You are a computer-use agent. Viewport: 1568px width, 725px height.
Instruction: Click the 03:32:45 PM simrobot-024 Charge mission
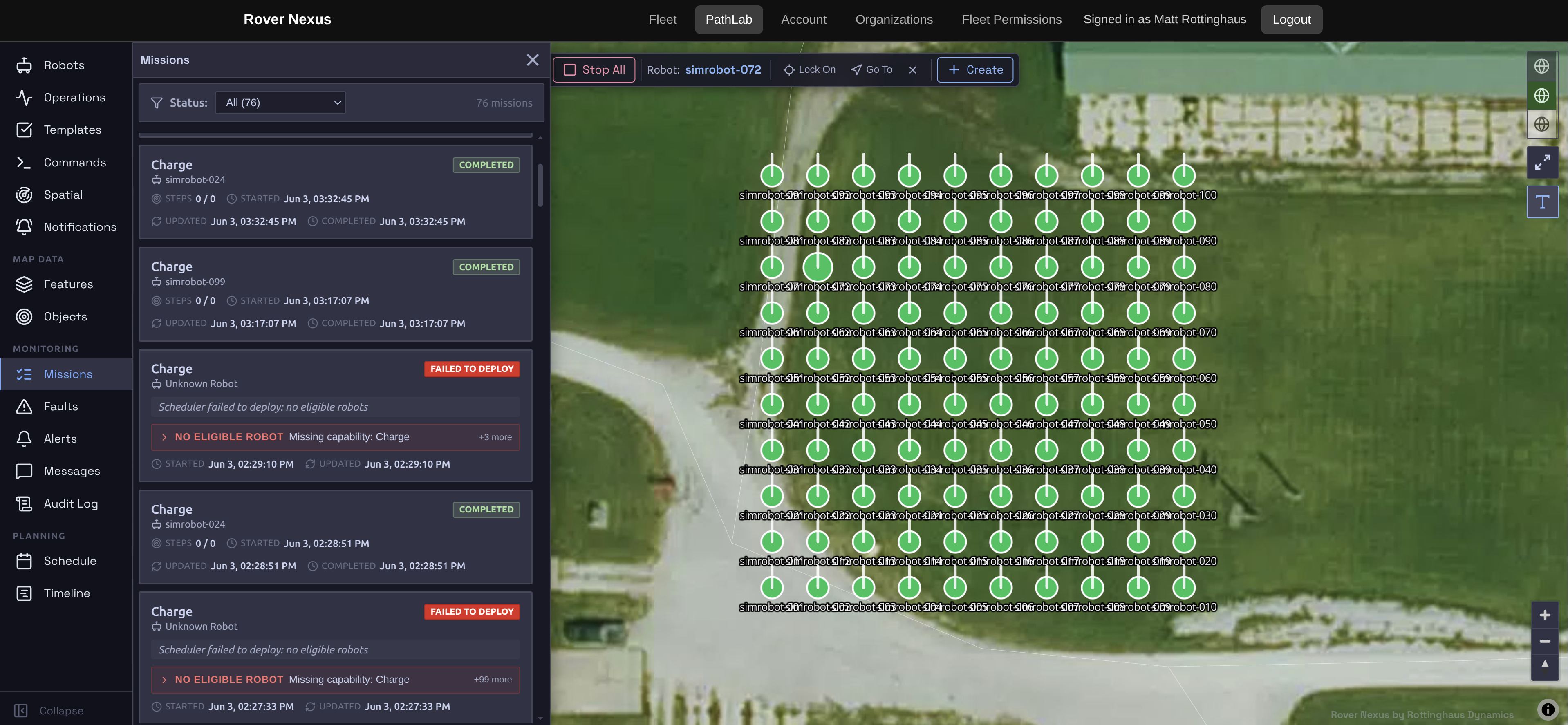[336, 192]
